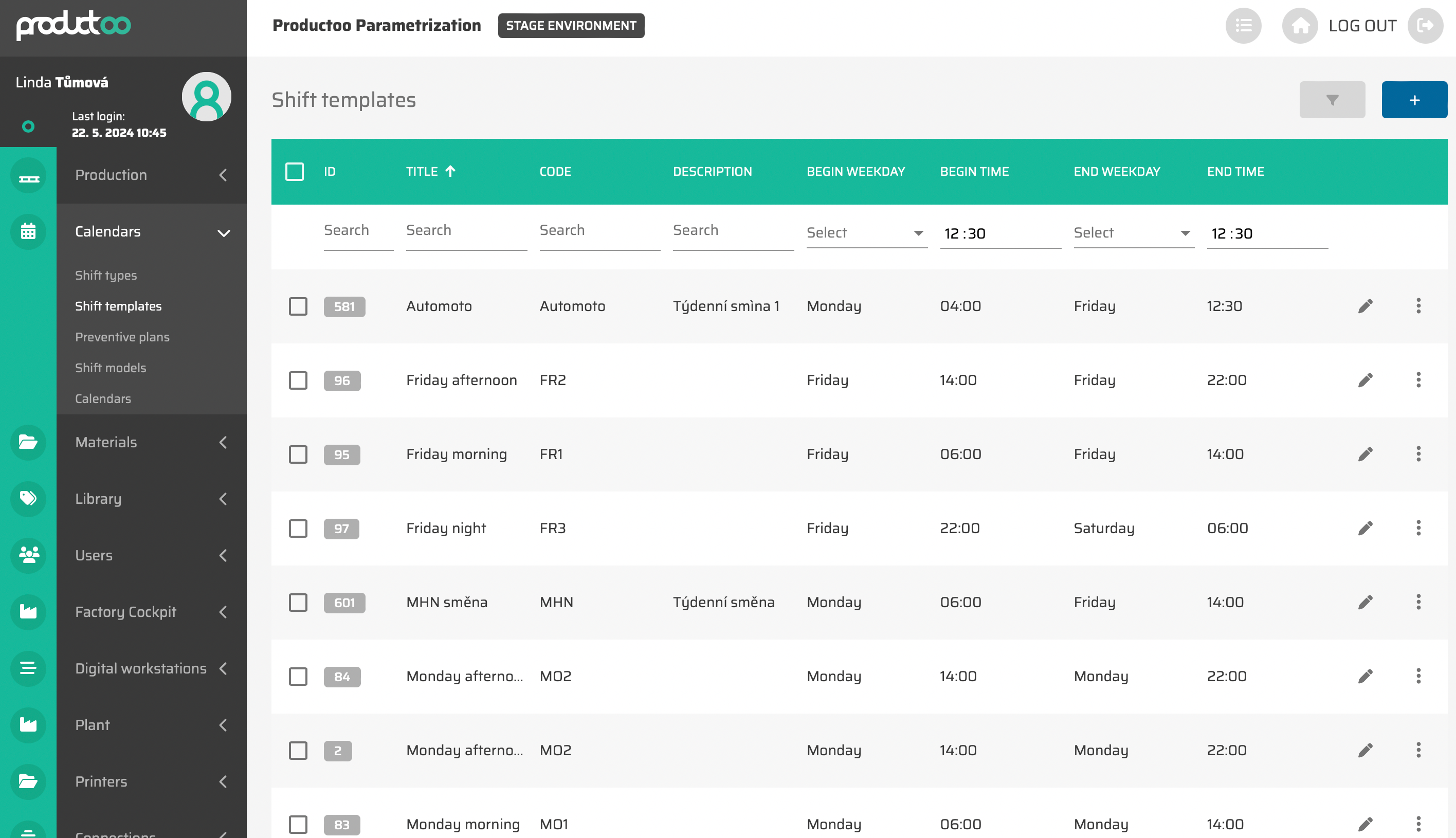Toggle the select-all checkbox in table header
The height and width of the screenshot is (838, 1456).
(x=295, y=172)
